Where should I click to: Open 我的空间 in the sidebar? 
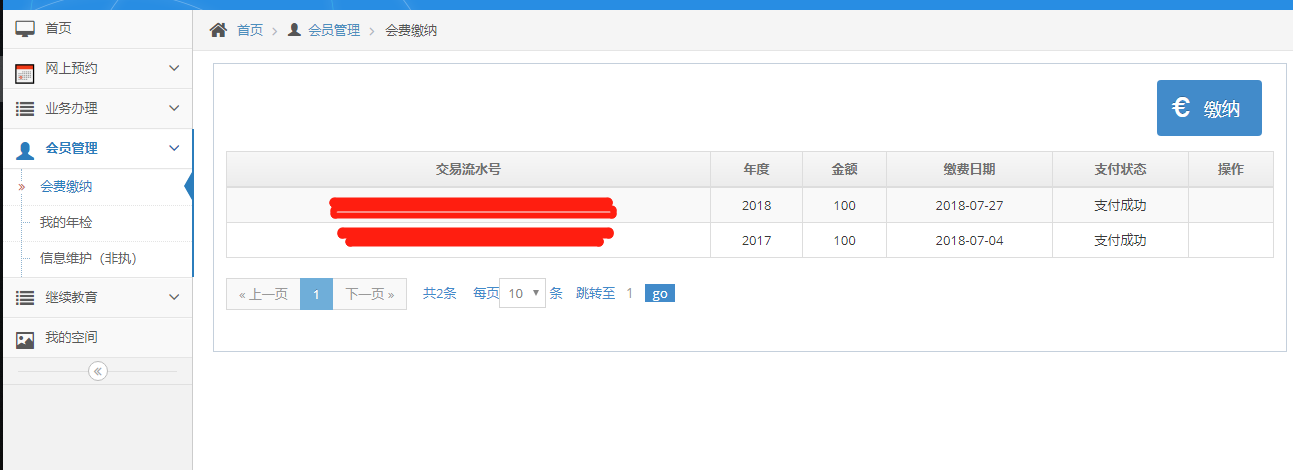point(96,338)
